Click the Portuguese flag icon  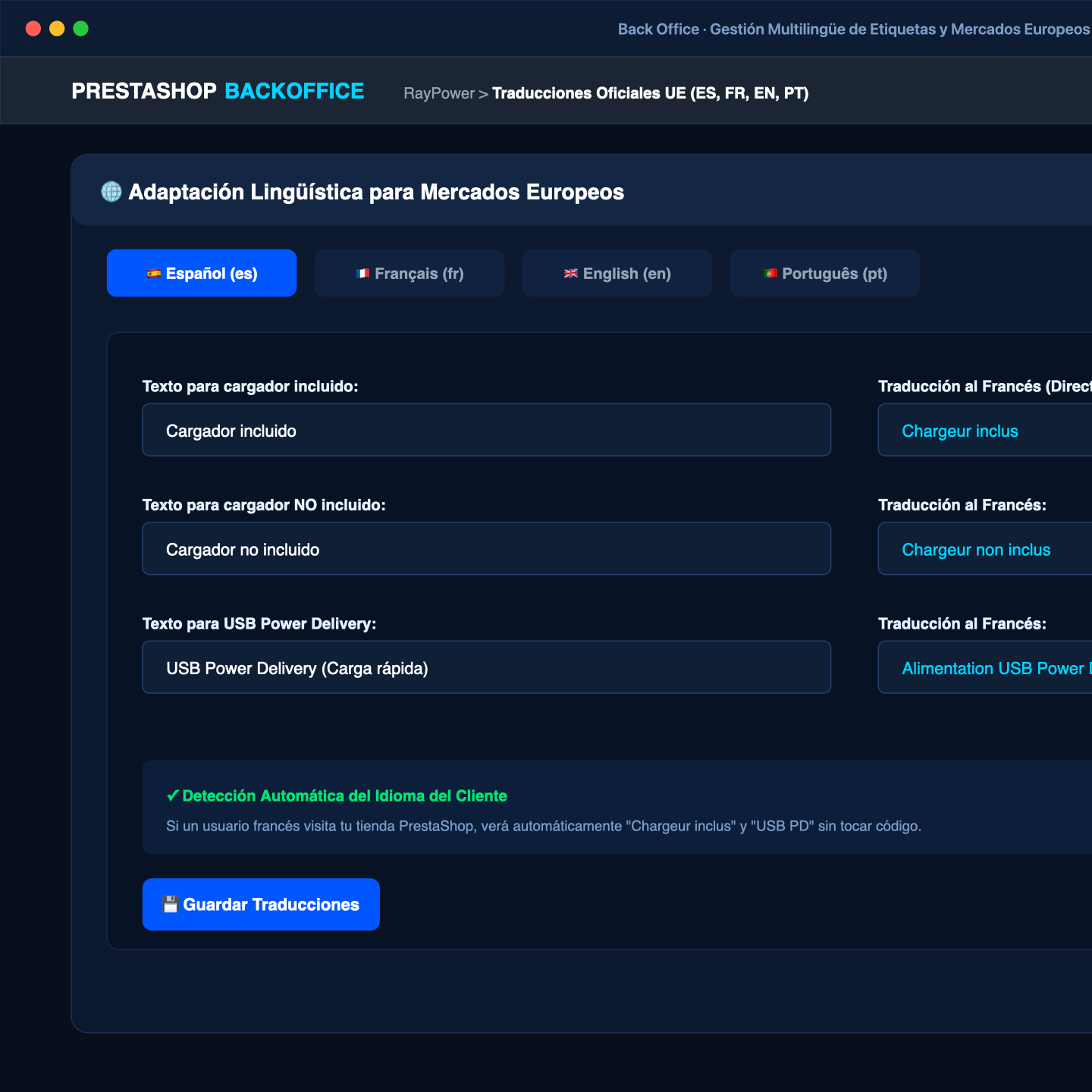click(x=770, y=274)
